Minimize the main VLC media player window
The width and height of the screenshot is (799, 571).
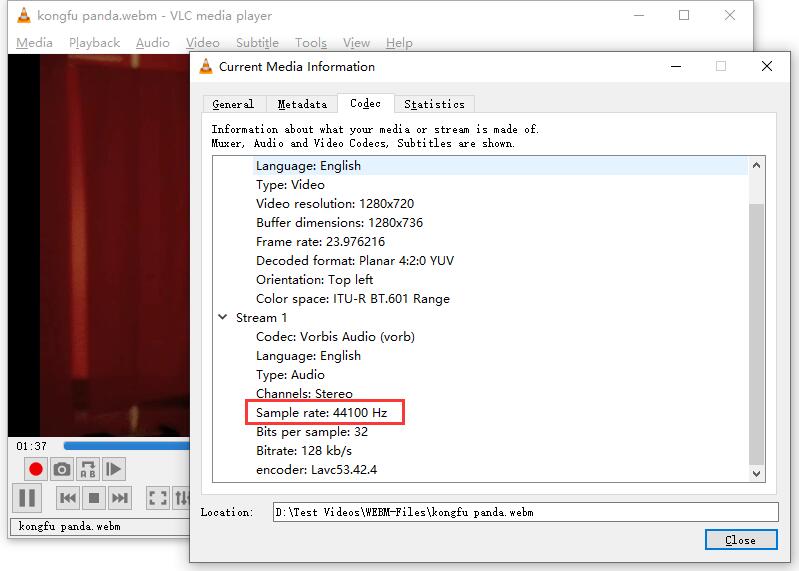pyautogui.click(x=639, y=15)
